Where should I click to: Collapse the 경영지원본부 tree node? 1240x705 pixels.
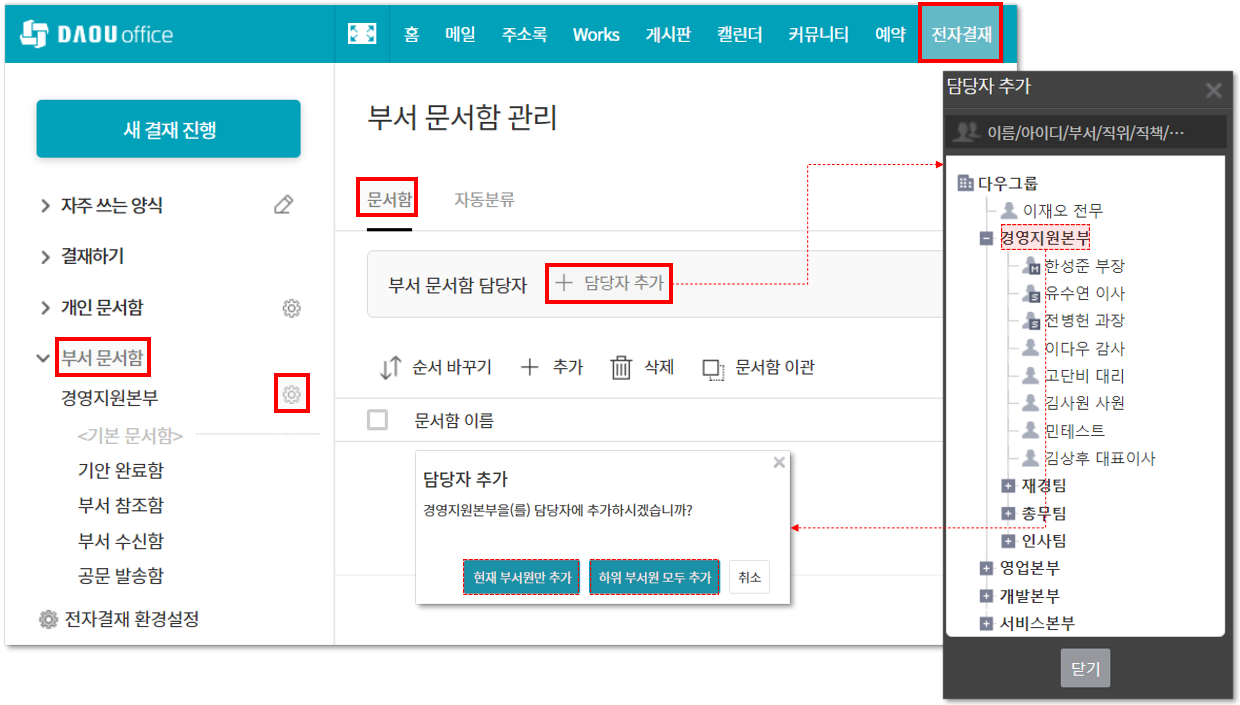tap(986, 238)
